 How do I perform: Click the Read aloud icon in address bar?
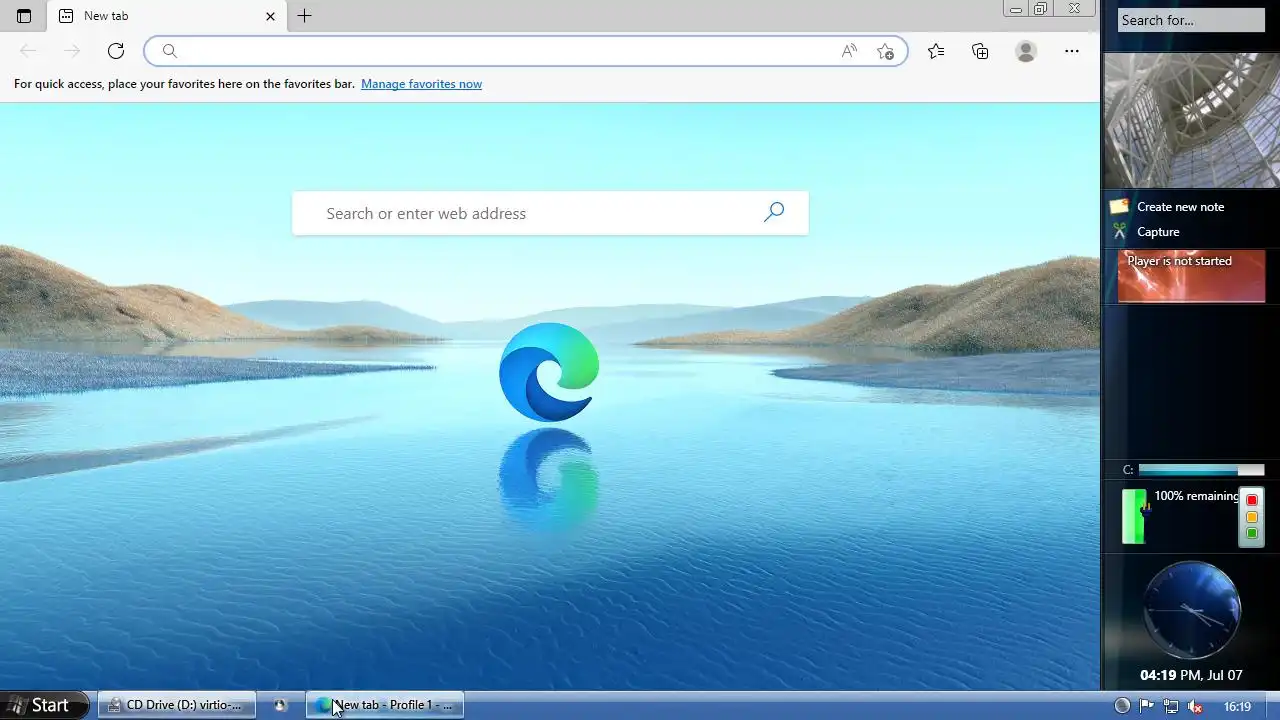[849, 51]
